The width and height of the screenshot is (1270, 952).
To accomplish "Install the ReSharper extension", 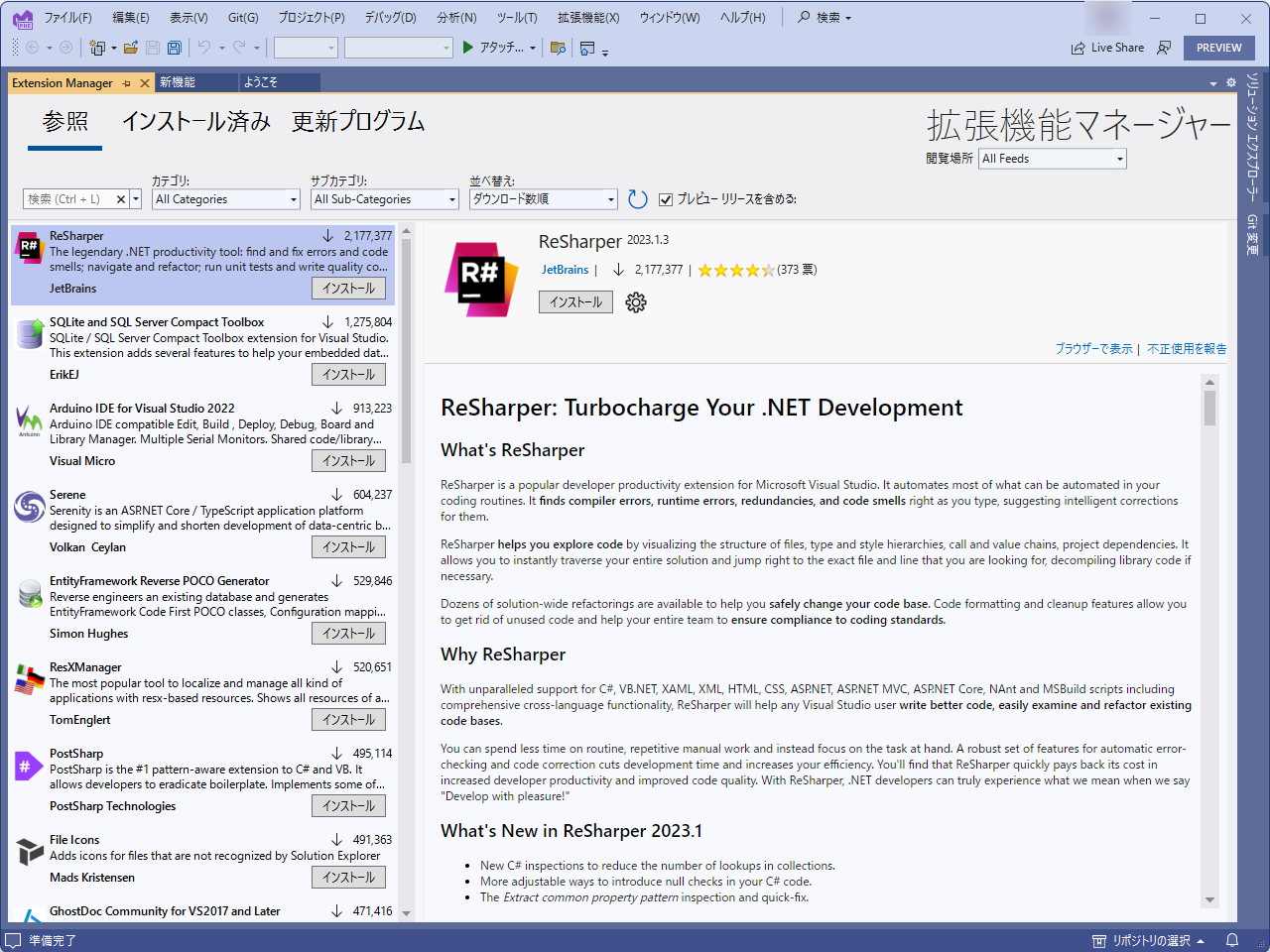I will [x=575, y=301].
